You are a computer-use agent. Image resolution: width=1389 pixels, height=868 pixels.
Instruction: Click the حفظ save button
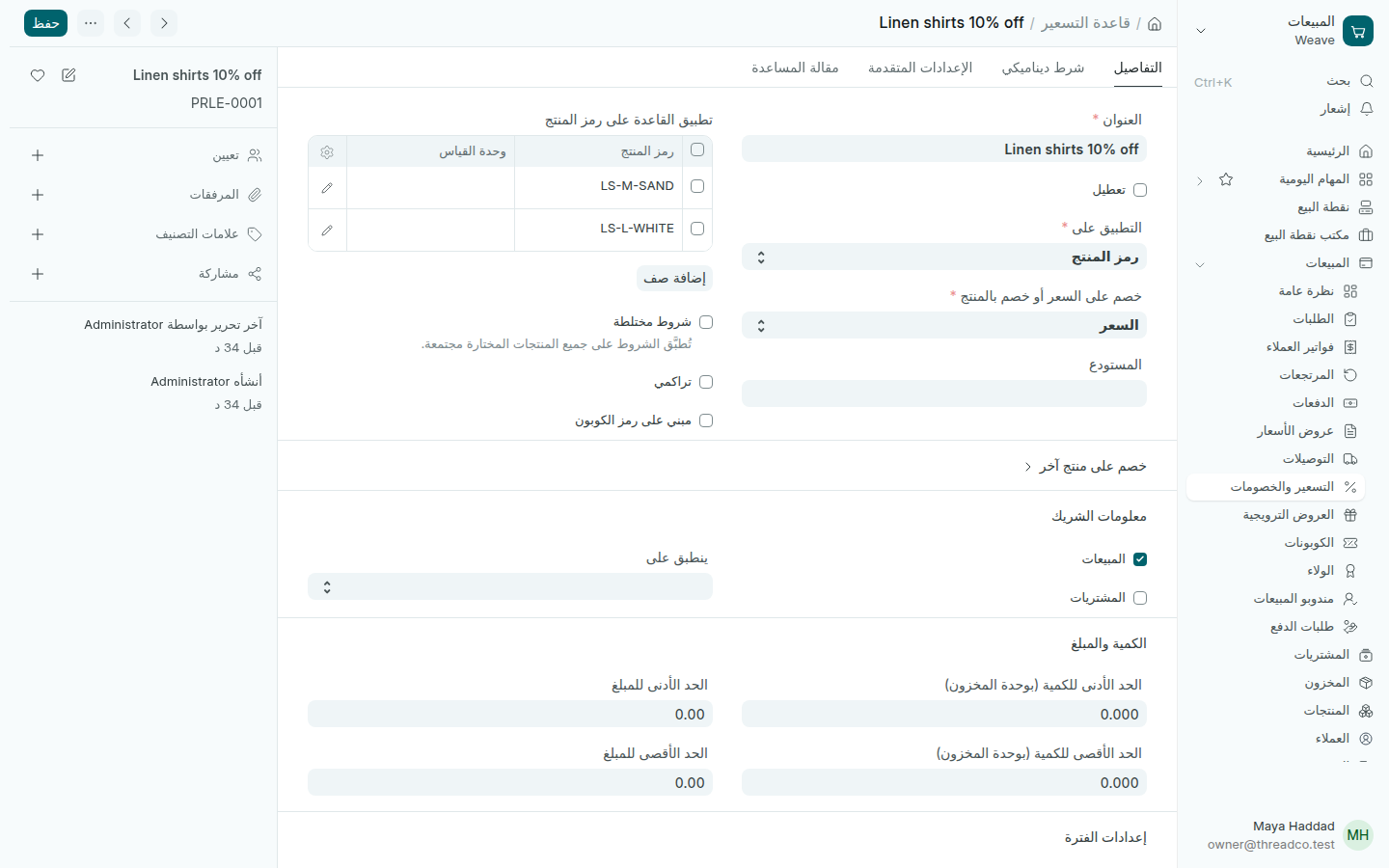click(x=45, y=23)
